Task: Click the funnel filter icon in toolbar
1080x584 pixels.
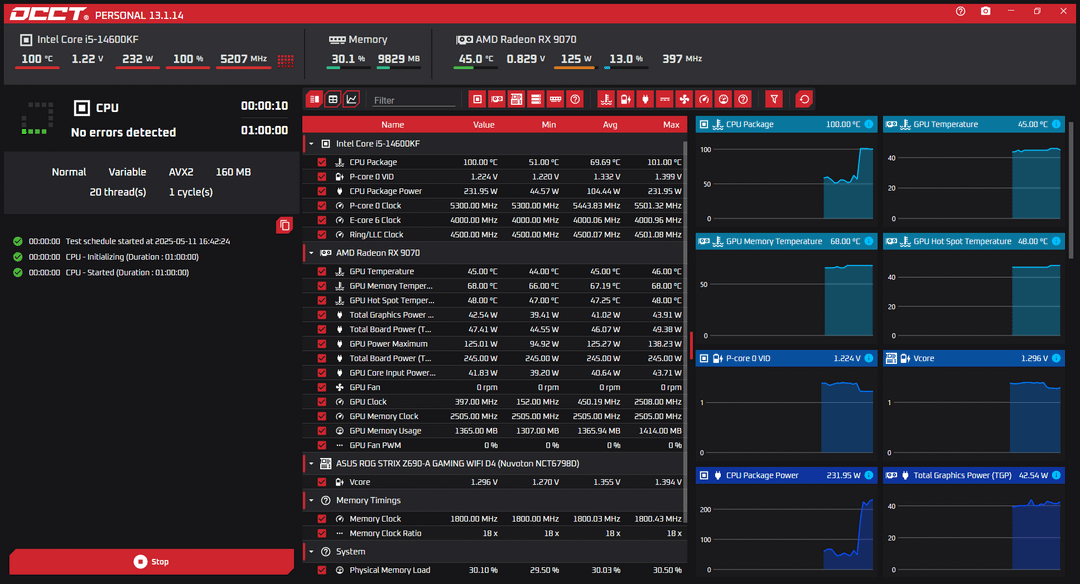Action: 773,99
